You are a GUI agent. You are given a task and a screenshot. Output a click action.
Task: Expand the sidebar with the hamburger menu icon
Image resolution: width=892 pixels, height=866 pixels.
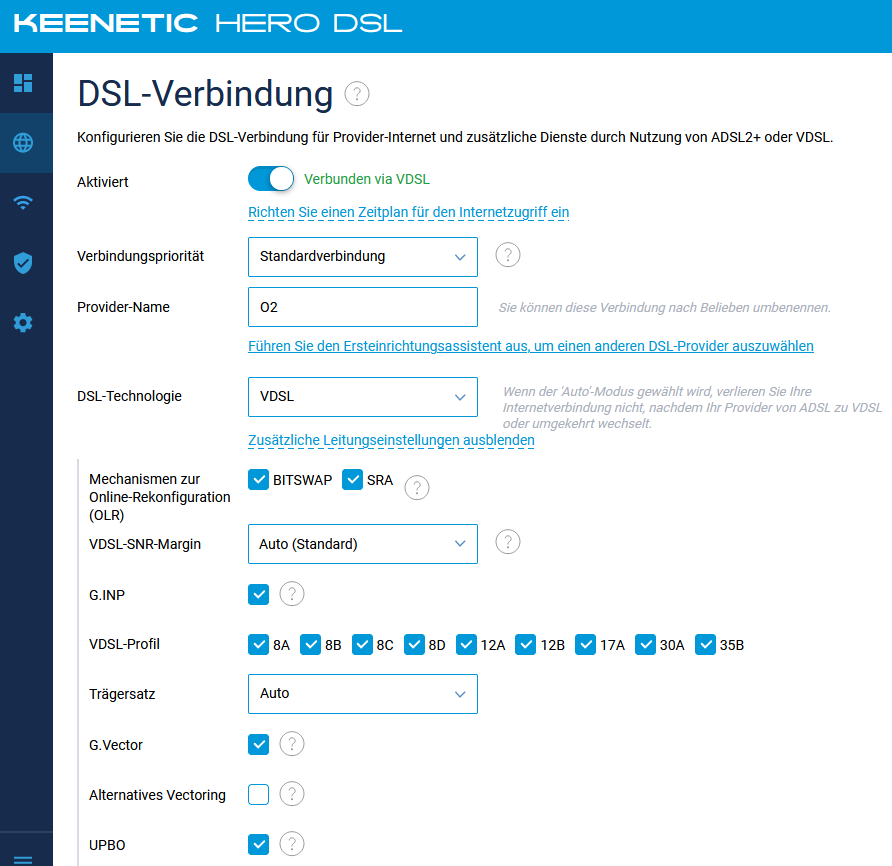point(23,860)
